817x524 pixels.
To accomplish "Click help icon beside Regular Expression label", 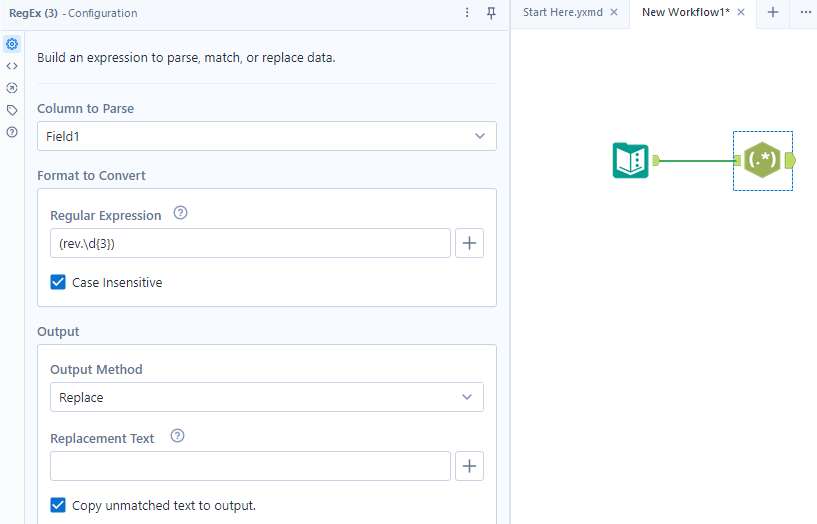I will click(x=181, y=213).
